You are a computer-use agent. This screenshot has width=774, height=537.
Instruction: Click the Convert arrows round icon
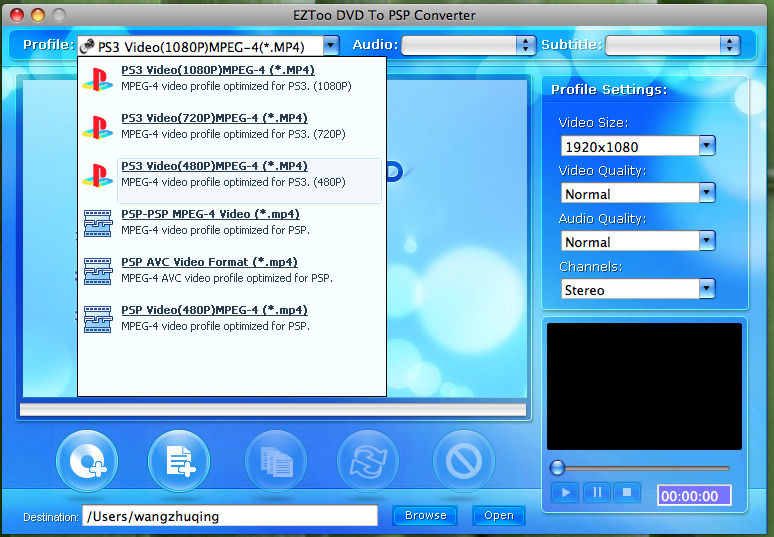click(368, 461)
